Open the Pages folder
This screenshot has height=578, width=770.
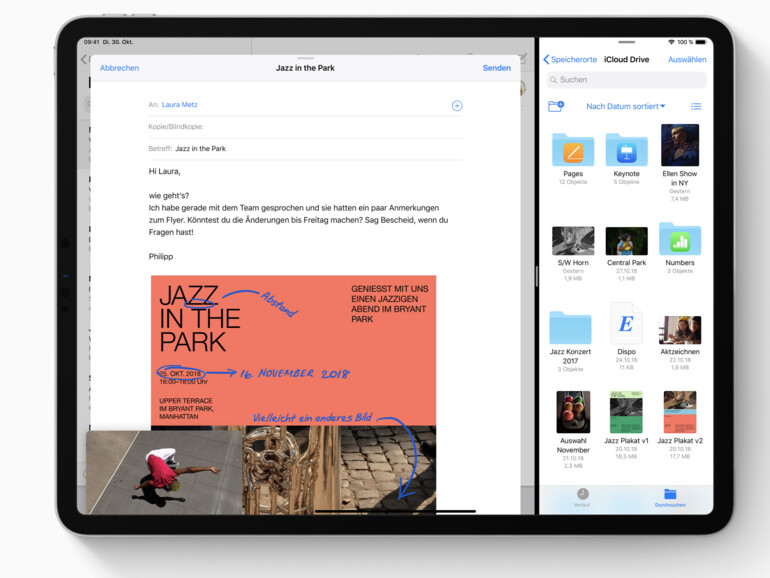(573, 150)
